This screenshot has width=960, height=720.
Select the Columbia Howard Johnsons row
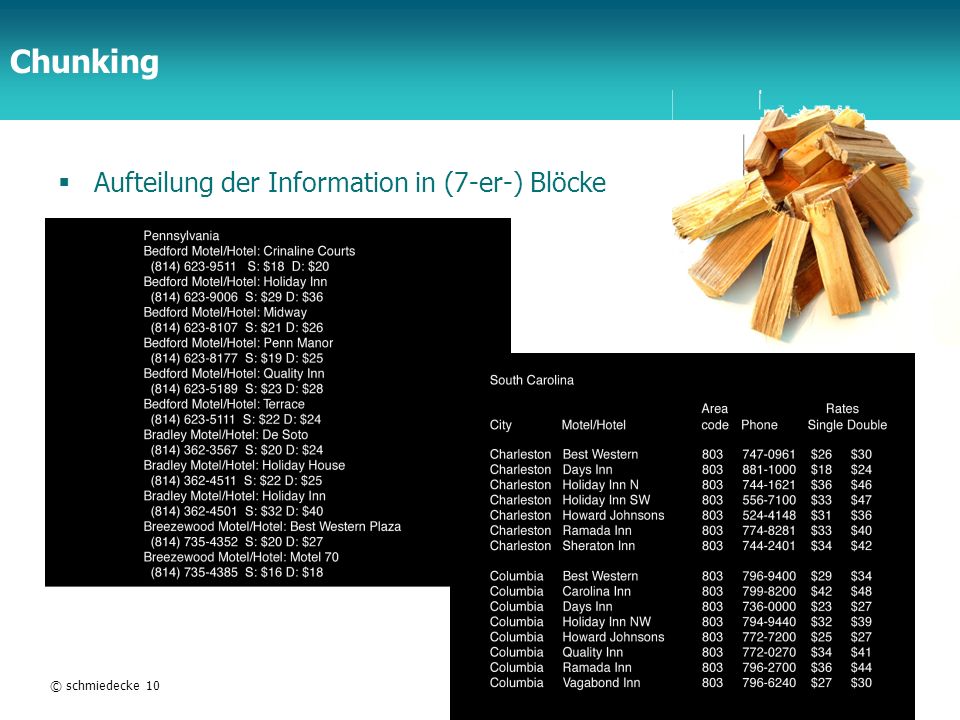point(681,637)
